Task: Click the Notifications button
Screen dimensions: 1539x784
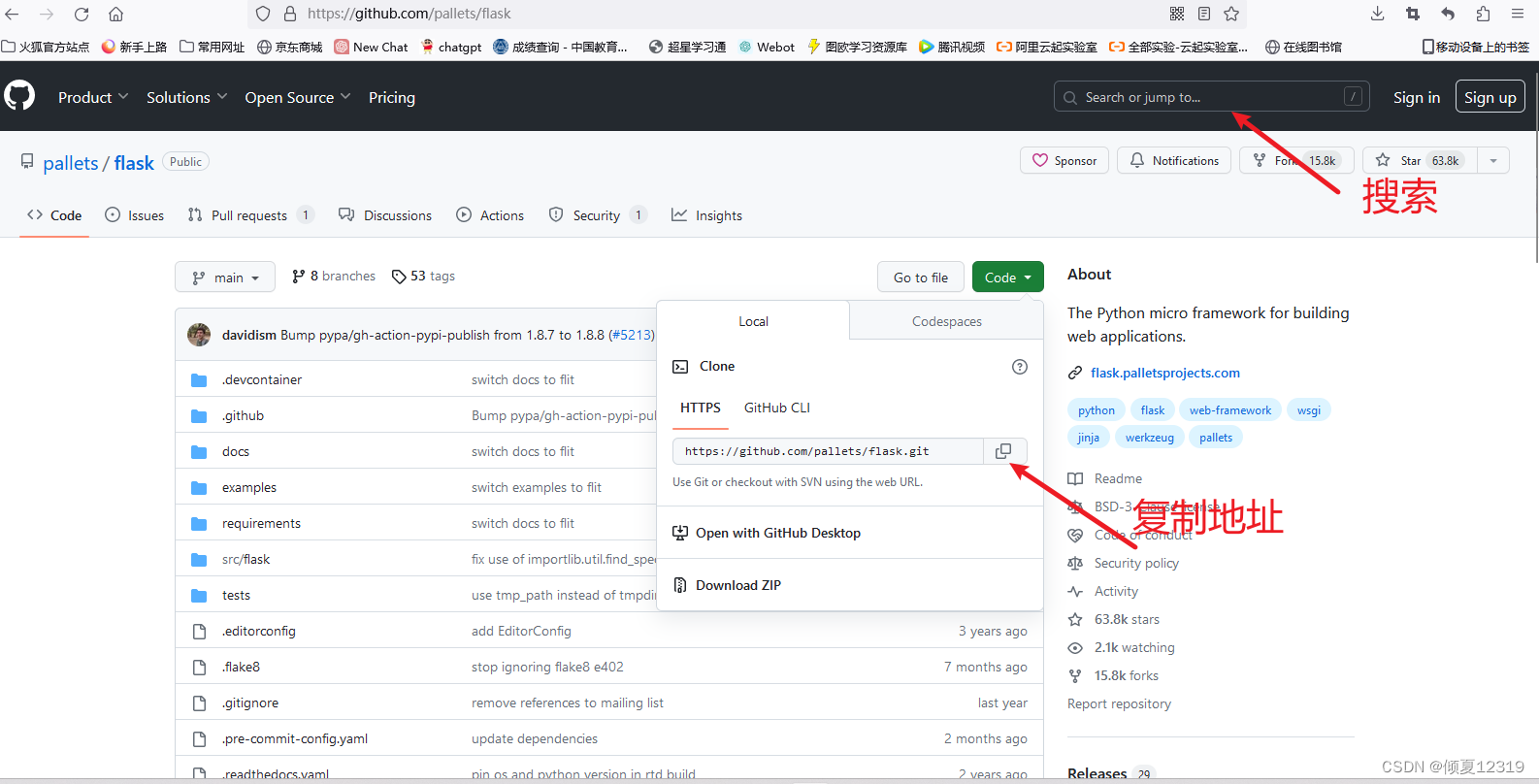Action: 1174,160
